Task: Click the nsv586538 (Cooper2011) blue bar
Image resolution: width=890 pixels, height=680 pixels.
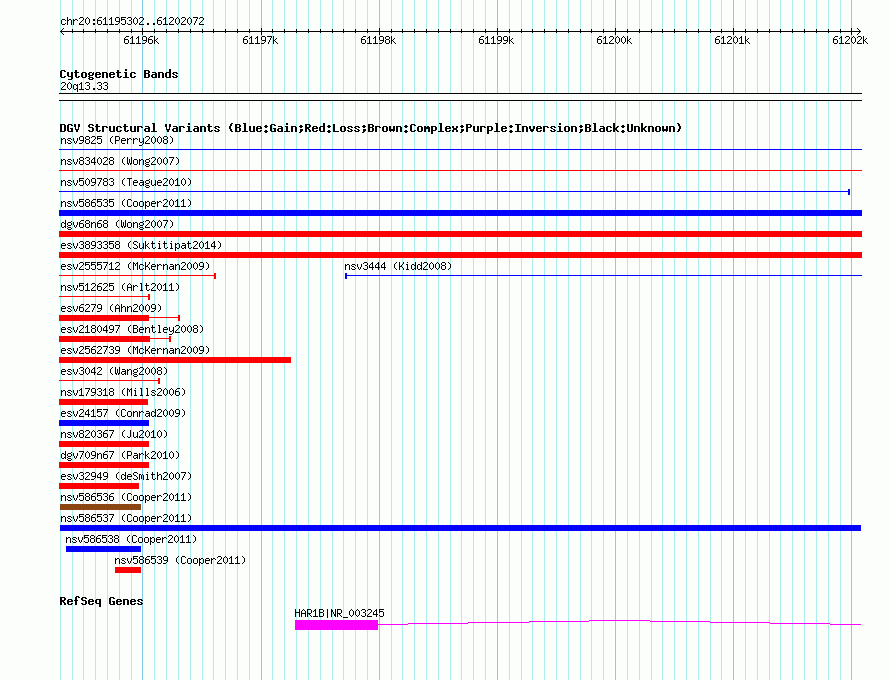Action: (x=103, y=549)
